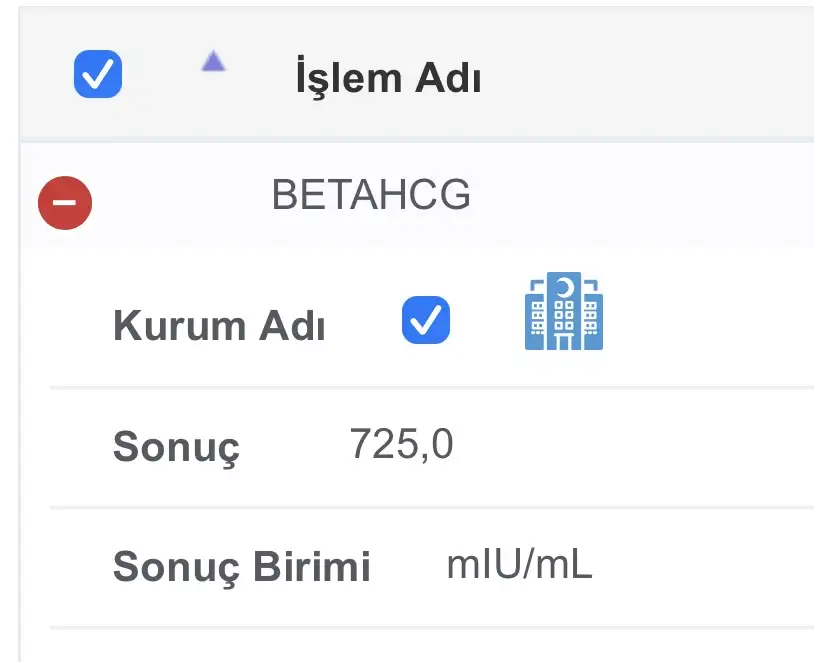Sort ascending using the purple triangle arrow

[x=213, y=61]
